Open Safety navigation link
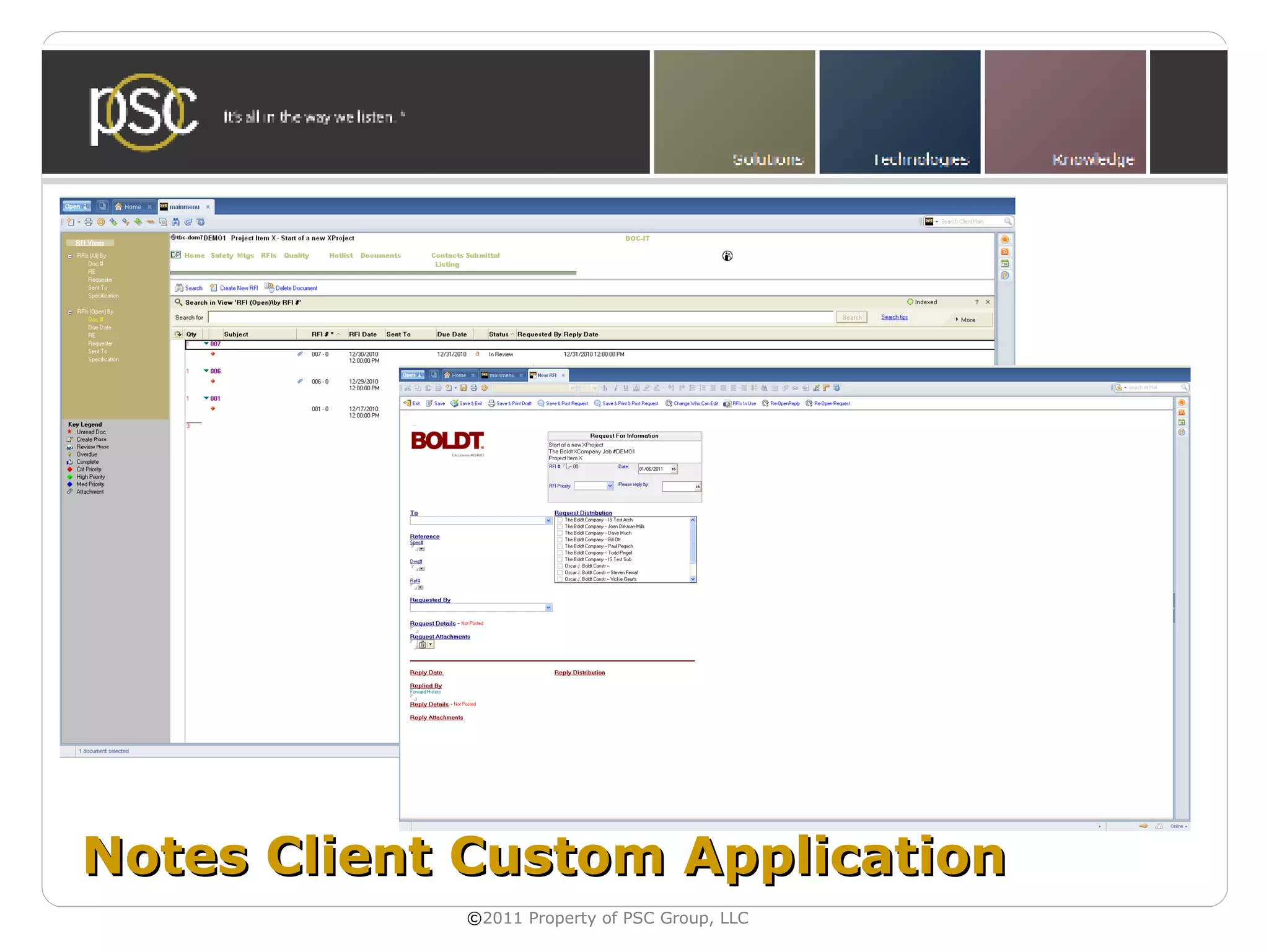1269x952 pixels. coord(222,256)
